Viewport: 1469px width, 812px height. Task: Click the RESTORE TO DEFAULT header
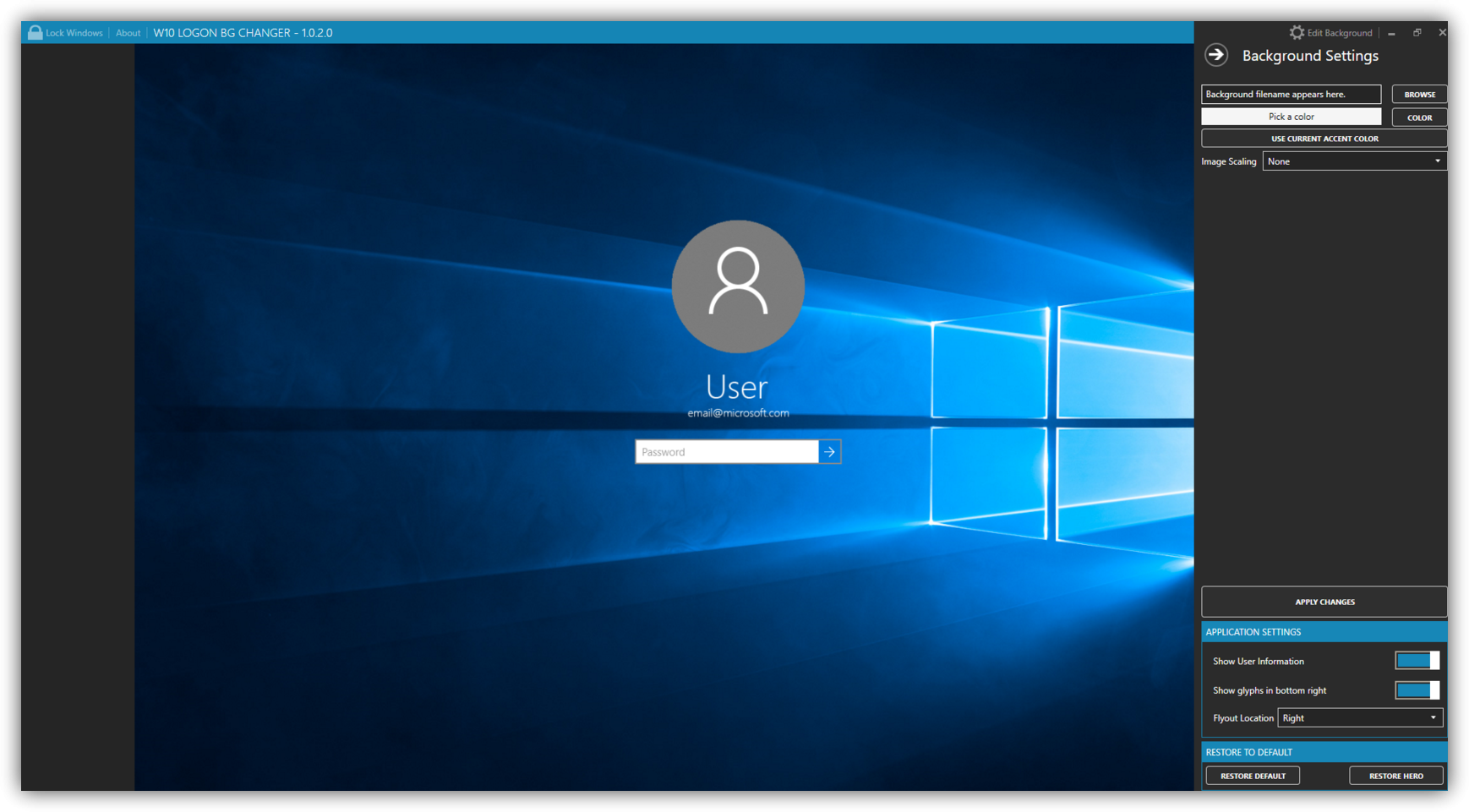[1324, 752]
